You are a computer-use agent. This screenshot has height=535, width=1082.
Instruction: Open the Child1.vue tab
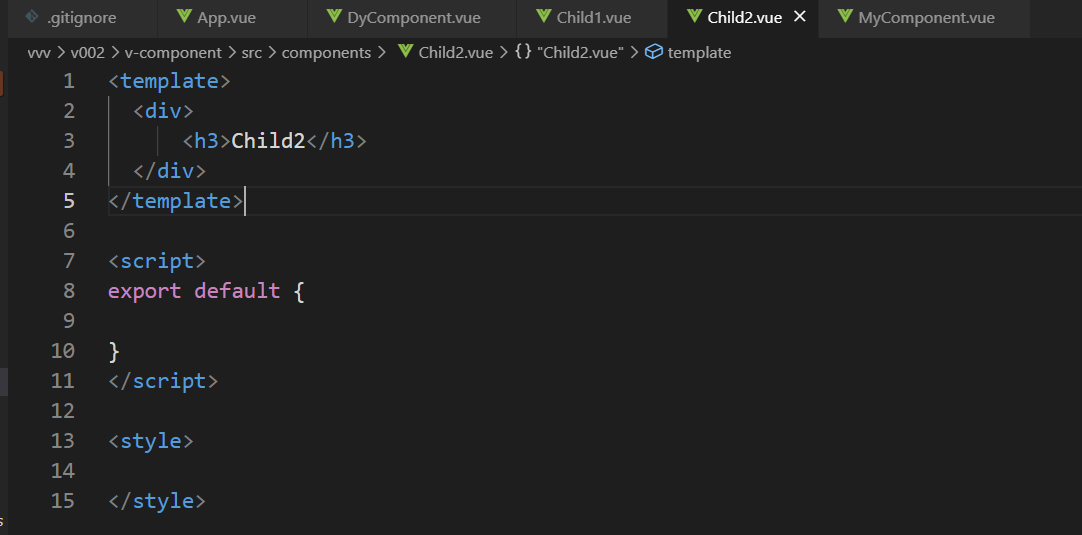593,18
